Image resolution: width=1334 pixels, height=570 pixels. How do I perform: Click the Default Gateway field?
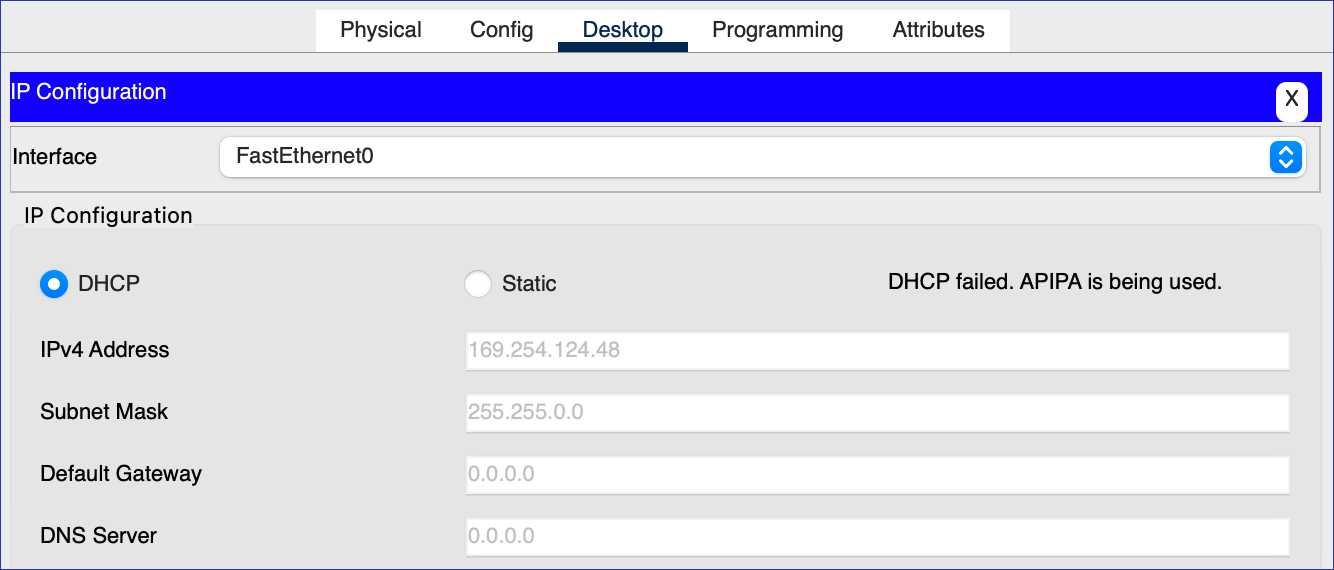coord(877,475)
